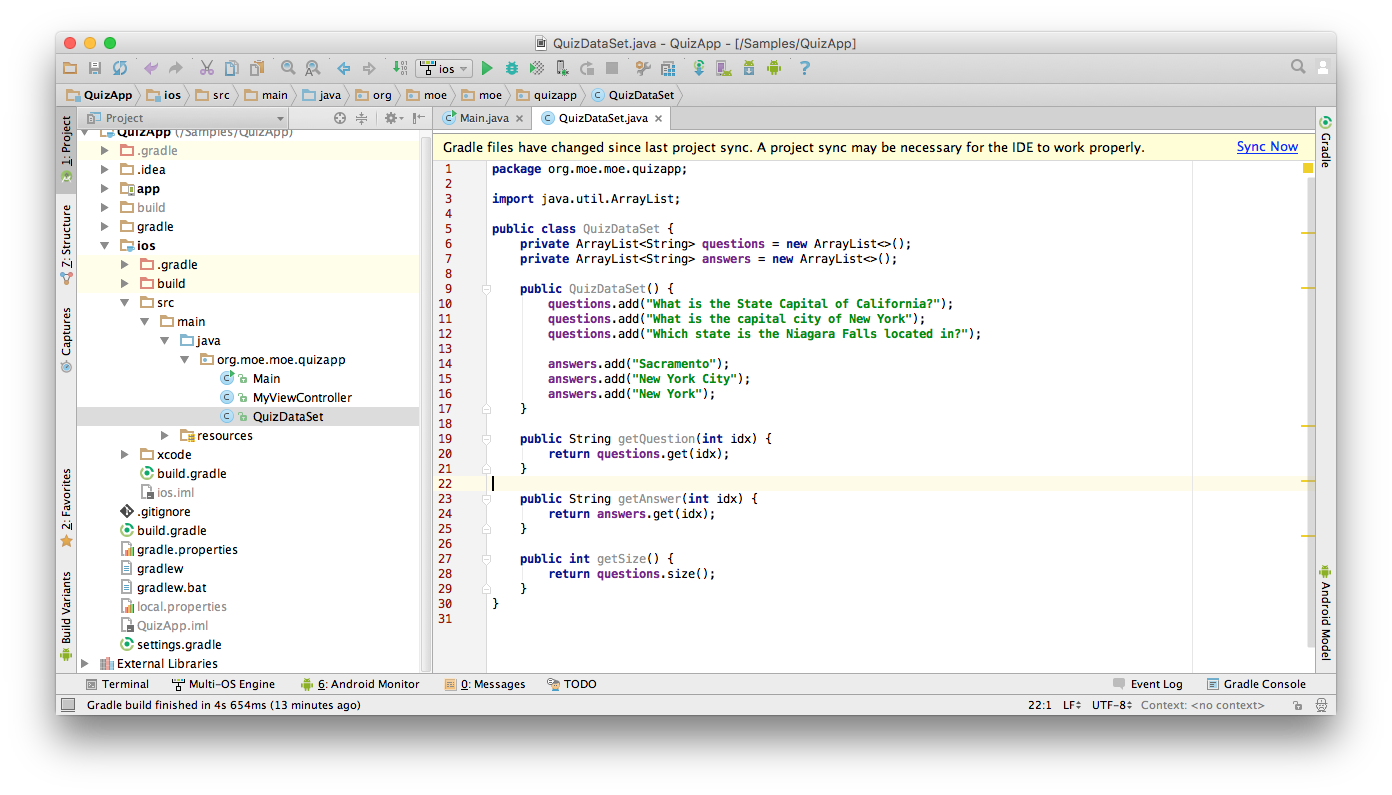This screenshot has height=795, width=1392.
Task: Collapse the ios module folder
Action: [x=105, y=245]
